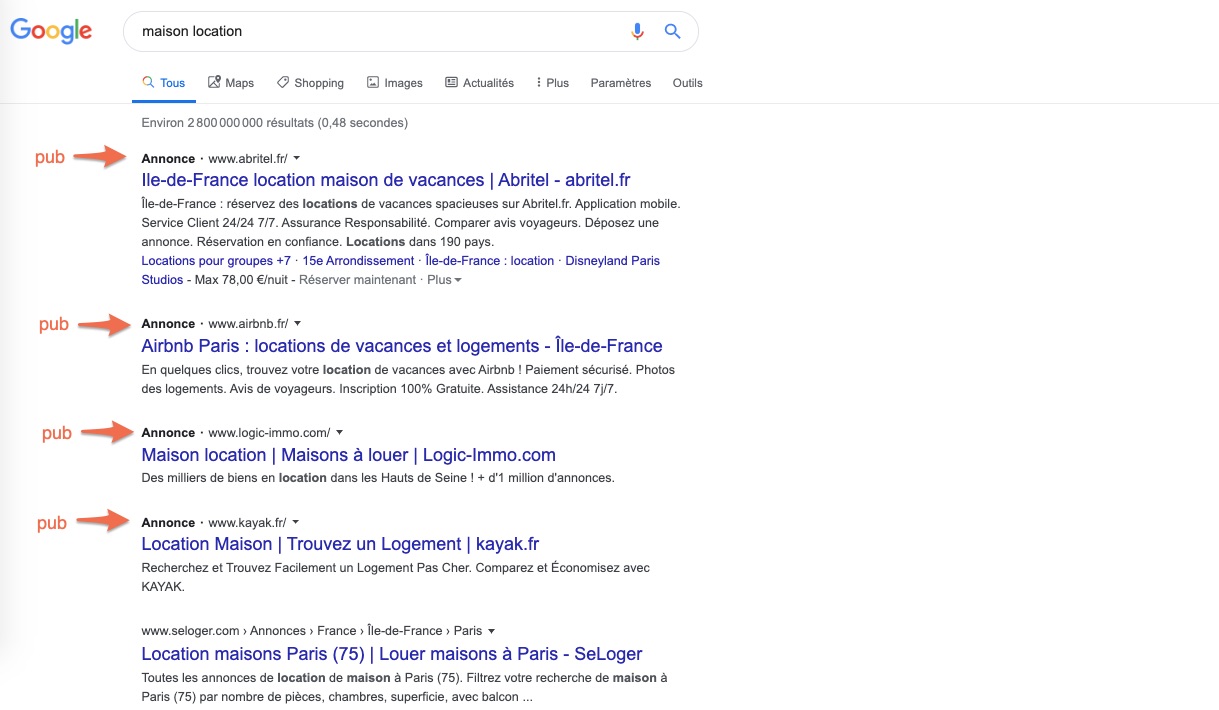Click www.abritel.fr/ URL text
1219x710 pixels.
click(248, 159)
